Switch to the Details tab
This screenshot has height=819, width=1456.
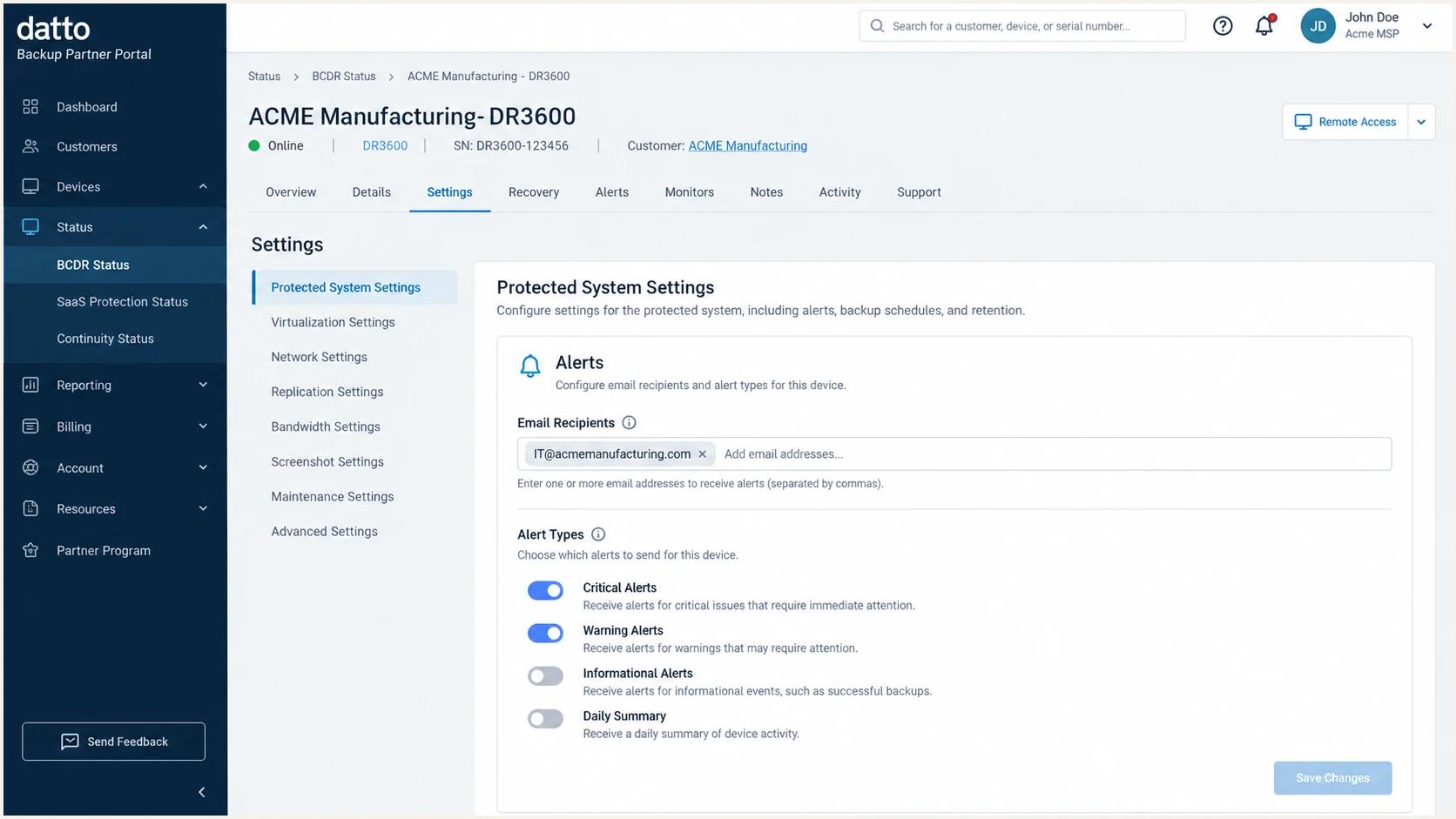(371, 192)
